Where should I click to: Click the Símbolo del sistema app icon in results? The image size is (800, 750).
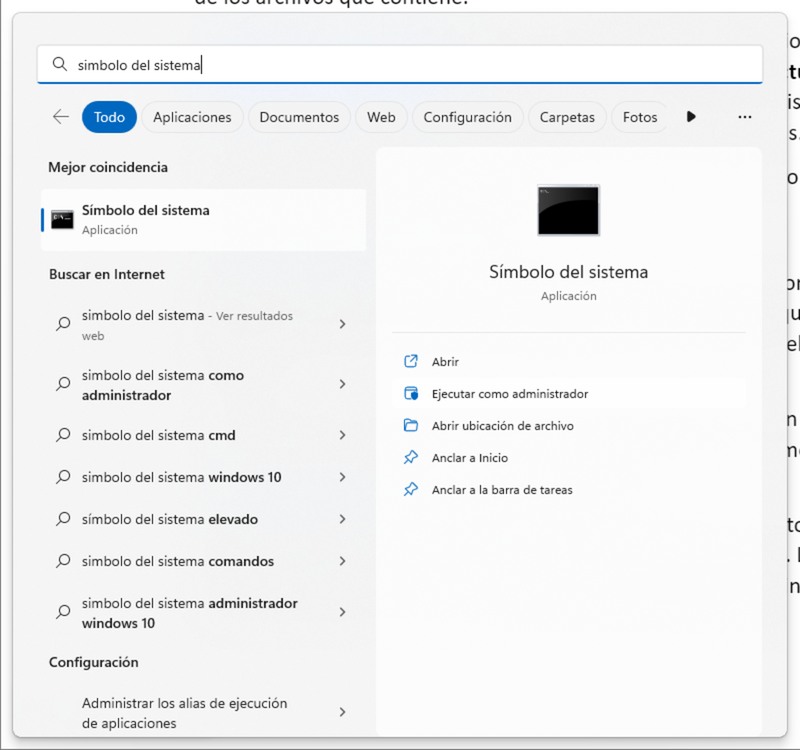click(x=61, y=219)
